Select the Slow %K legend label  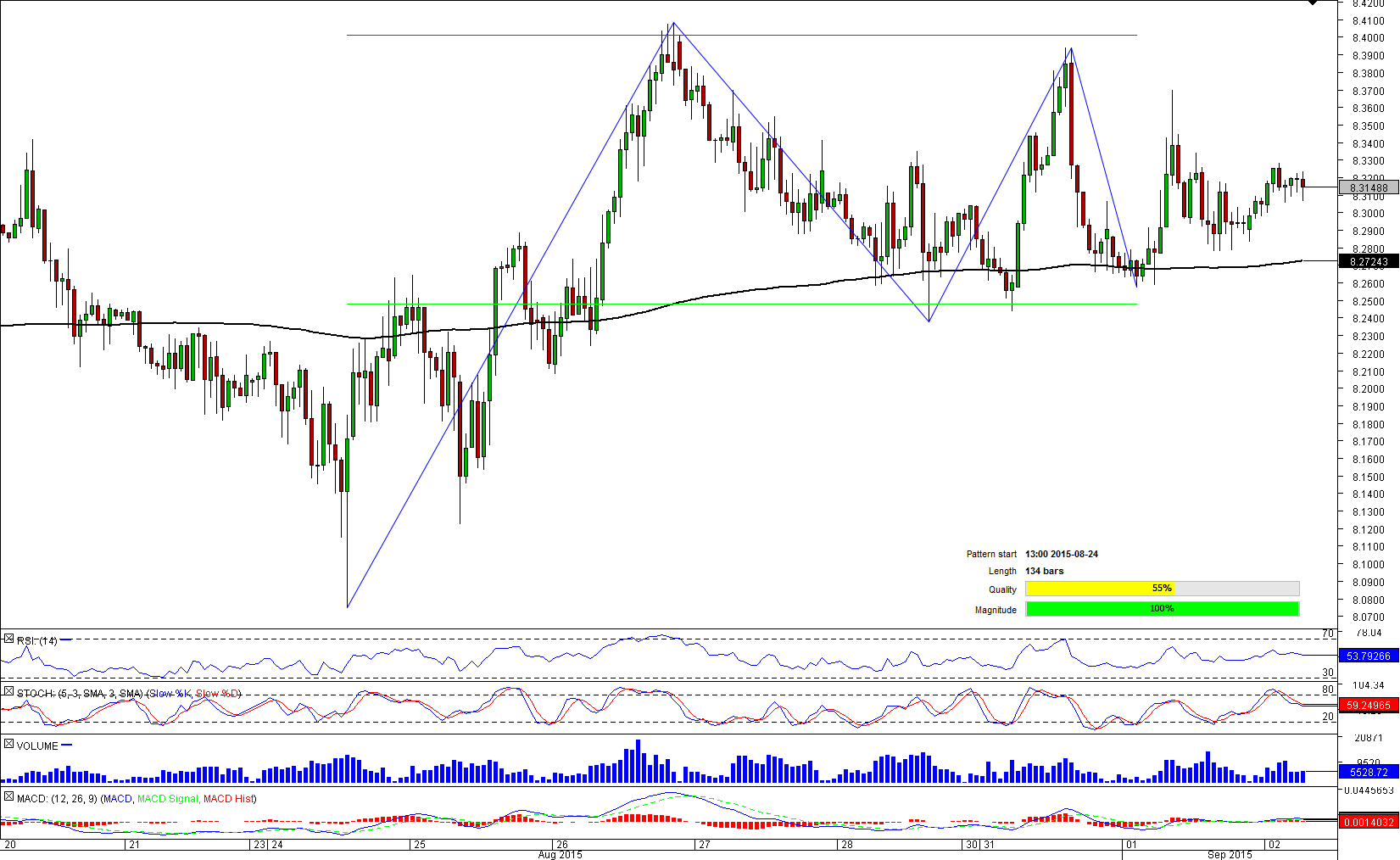coord(170,694)
